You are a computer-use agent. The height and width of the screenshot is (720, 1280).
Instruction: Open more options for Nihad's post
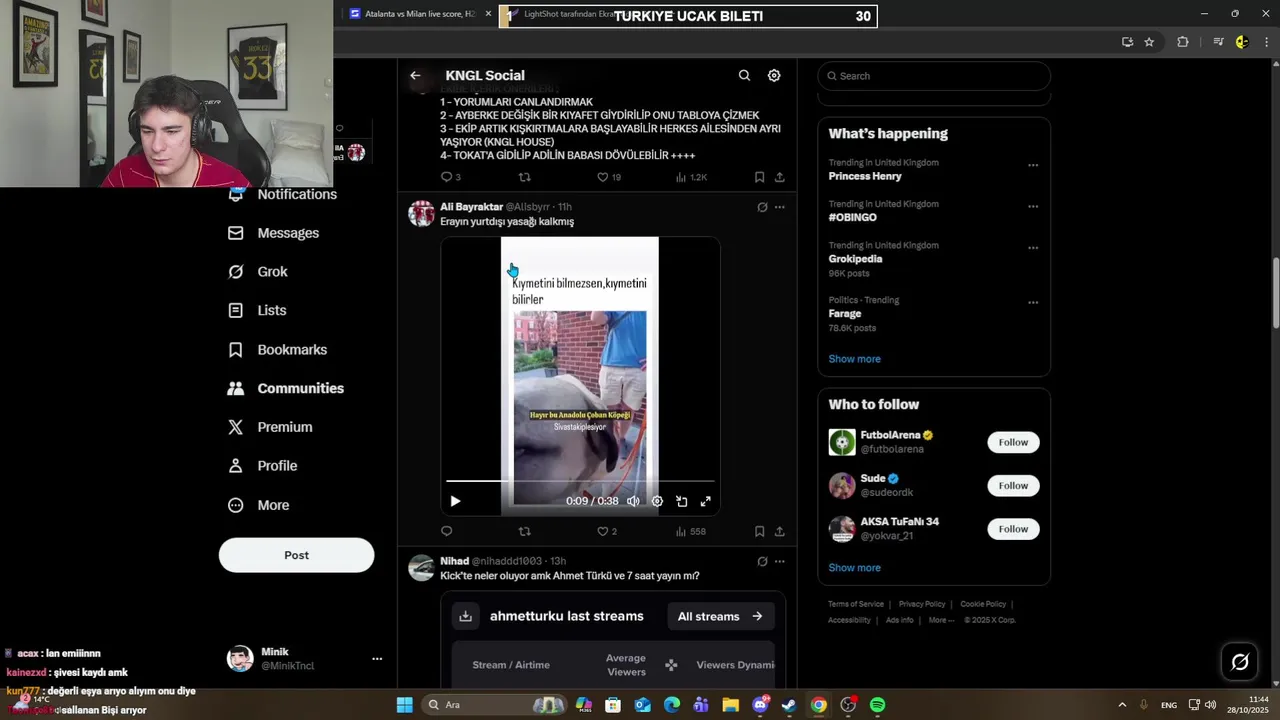(780, 561)
